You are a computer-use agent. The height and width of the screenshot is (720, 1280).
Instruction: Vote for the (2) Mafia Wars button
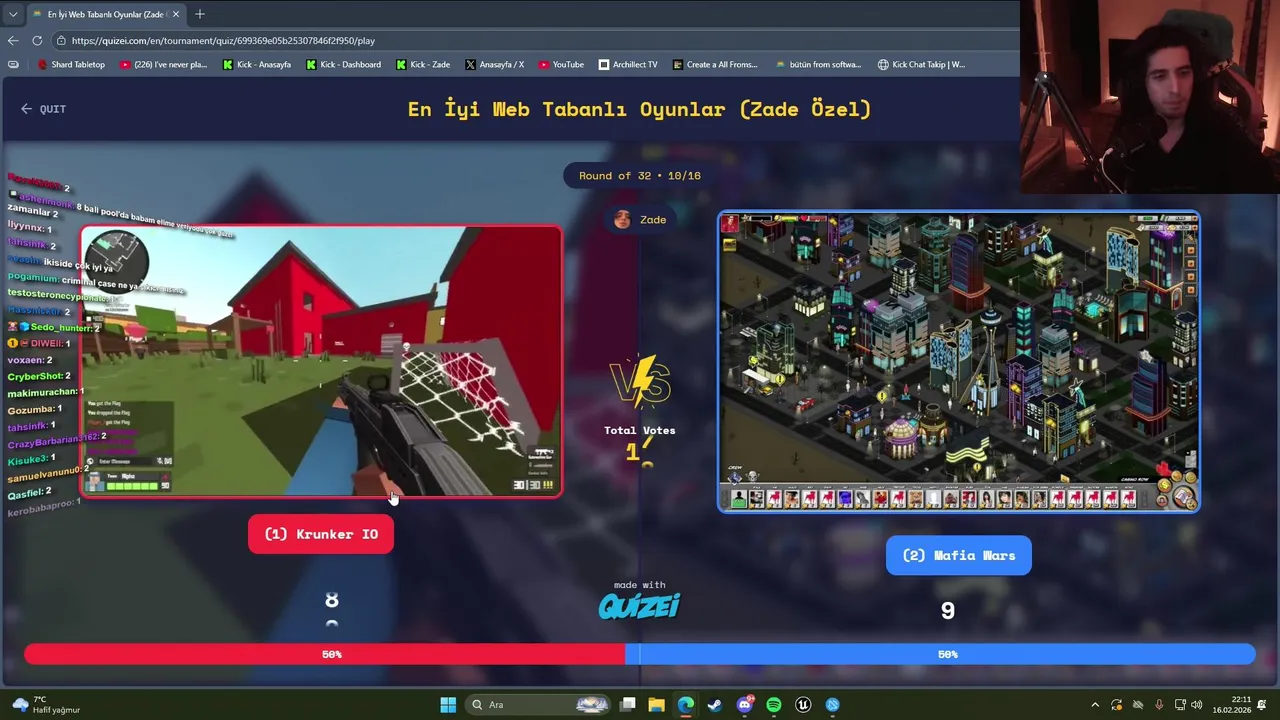tap(958, 555)
